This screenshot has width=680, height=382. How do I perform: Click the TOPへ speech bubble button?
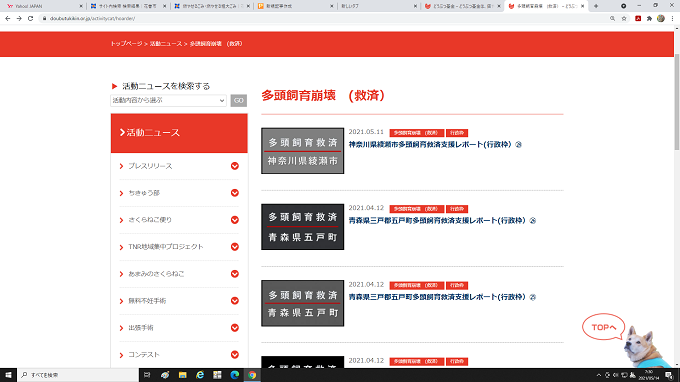[604, 327]
